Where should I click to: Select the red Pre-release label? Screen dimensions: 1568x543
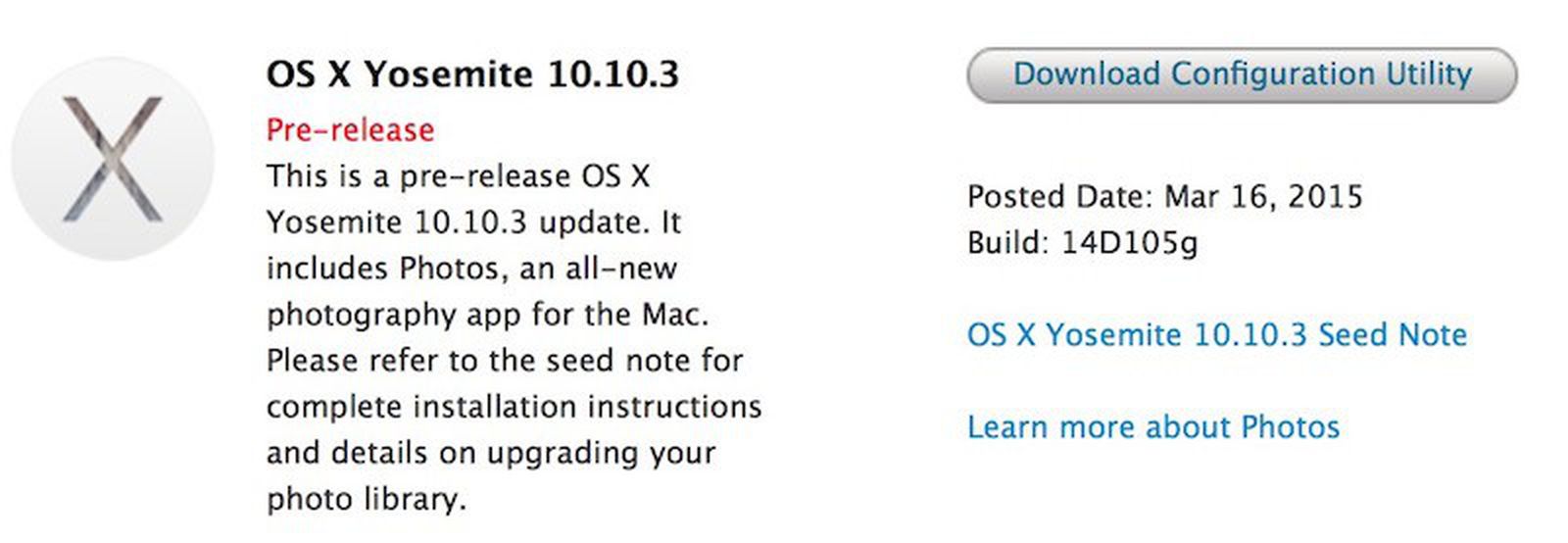coord(350,130)
